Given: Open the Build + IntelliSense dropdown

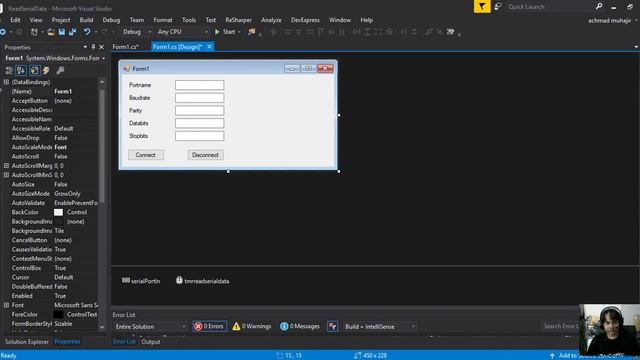Looking at the screenshot, I should click(380, 327).
